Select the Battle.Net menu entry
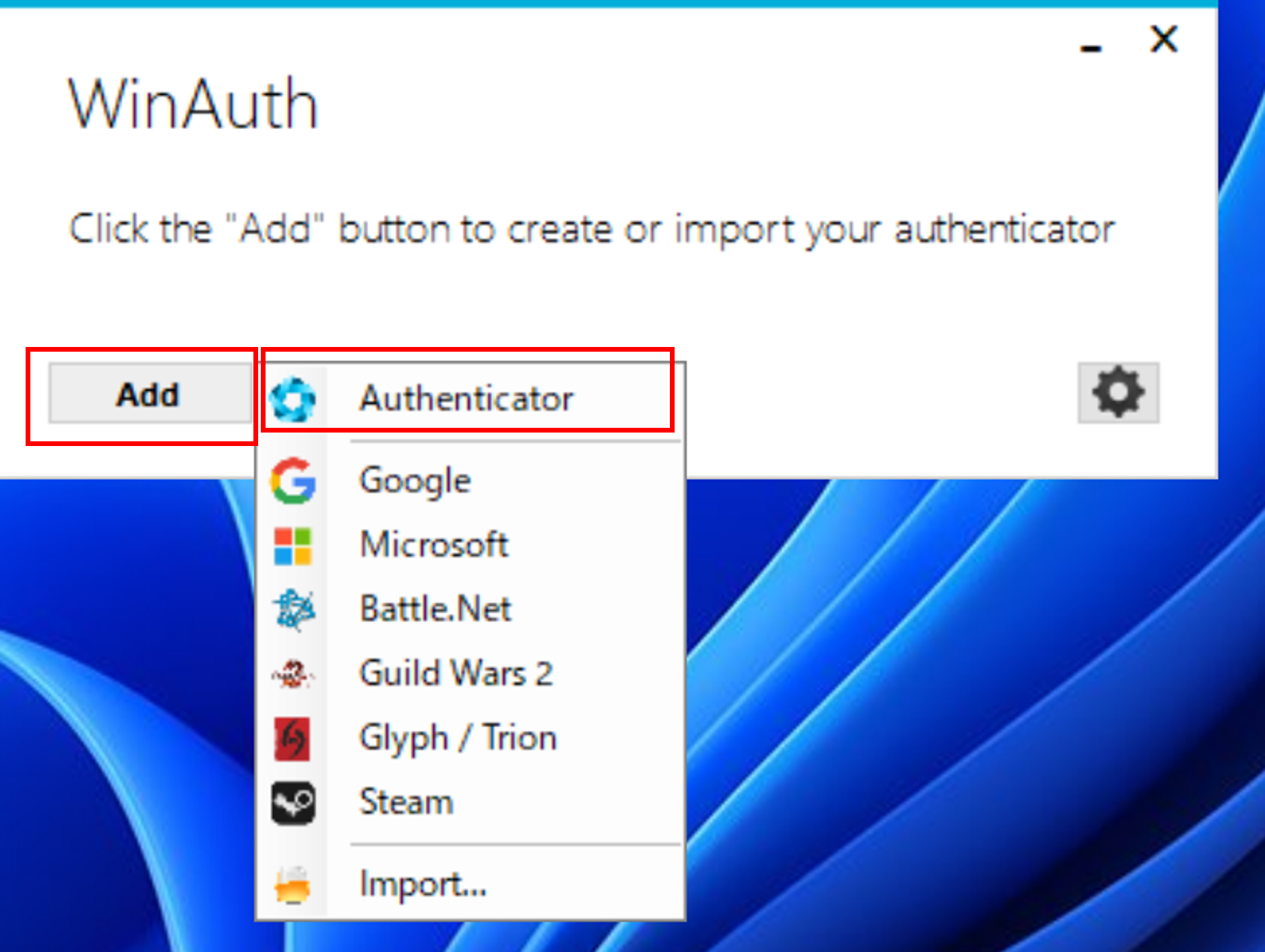The width and height of the screenshot is (1265, 952). click(470, 608)
